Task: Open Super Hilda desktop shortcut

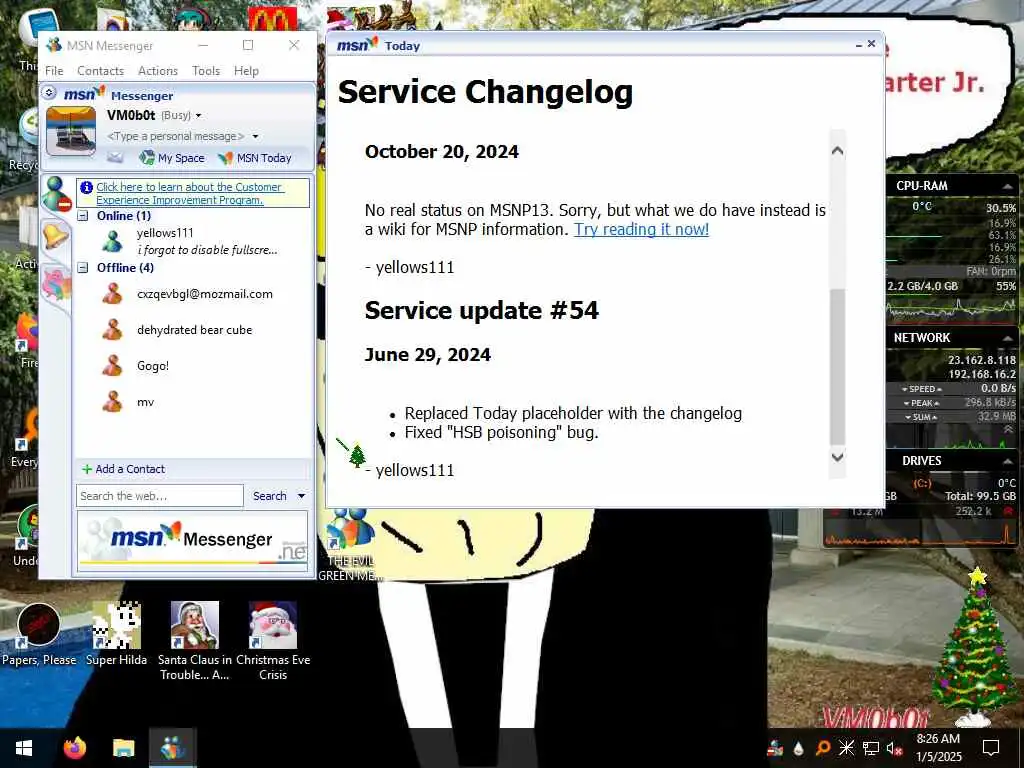Action: pyautogui.click(x=116, y=635)
